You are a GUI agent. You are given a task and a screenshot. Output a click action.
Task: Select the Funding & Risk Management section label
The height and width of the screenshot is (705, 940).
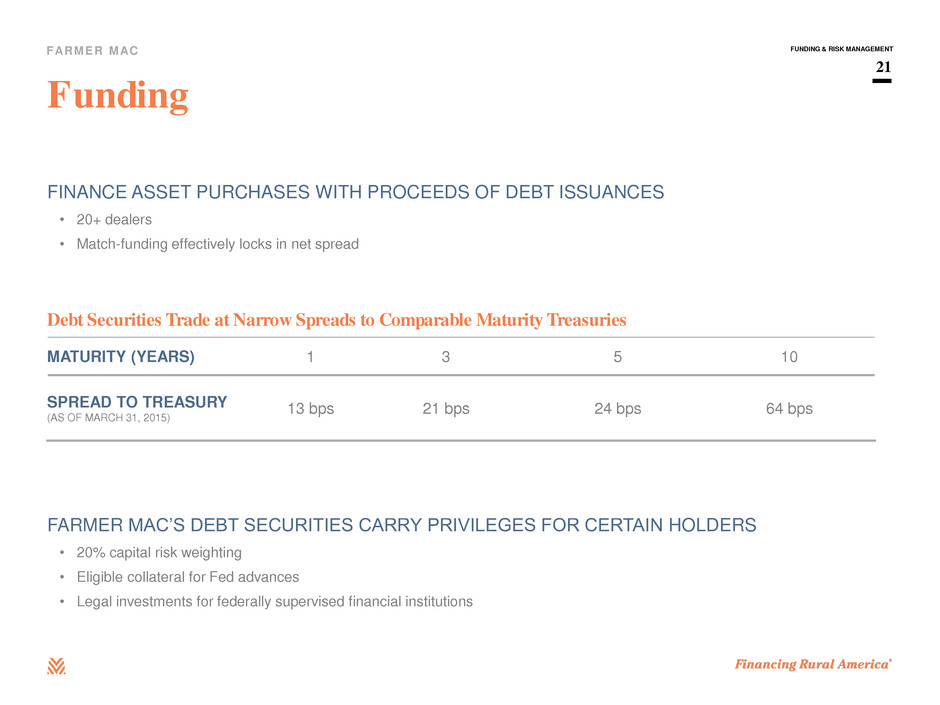pyautogui.click(x=841, y=49)
